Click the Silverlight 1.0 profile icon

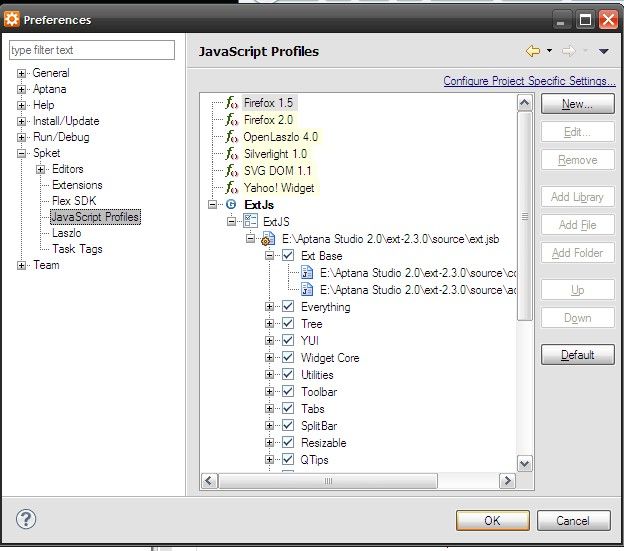(231, 154)
